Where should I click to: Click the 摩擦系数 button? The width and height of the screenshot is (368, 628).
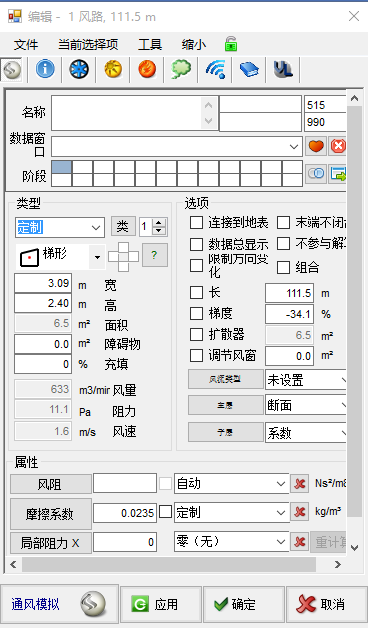(x=50, y=514)
